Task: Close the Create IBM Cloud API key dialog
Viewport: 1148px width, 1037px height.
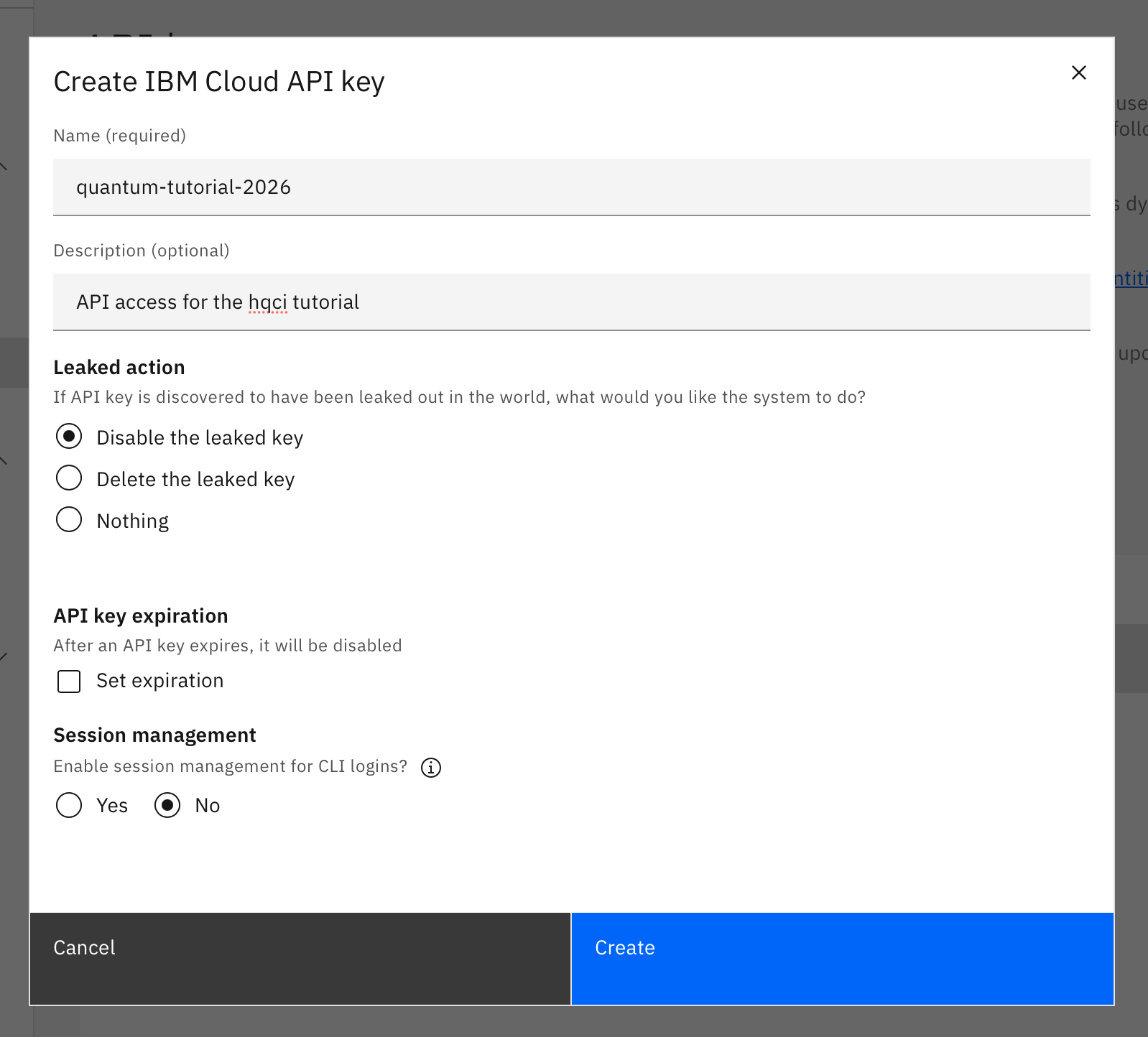Action: click(1078, 73)
